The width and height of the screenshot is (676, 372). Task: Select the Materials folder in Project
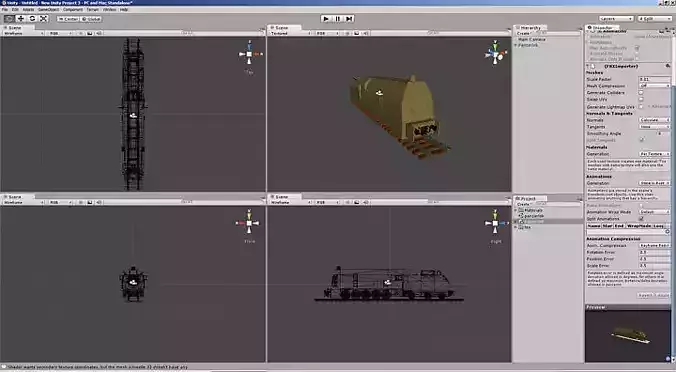coord(532,210)
